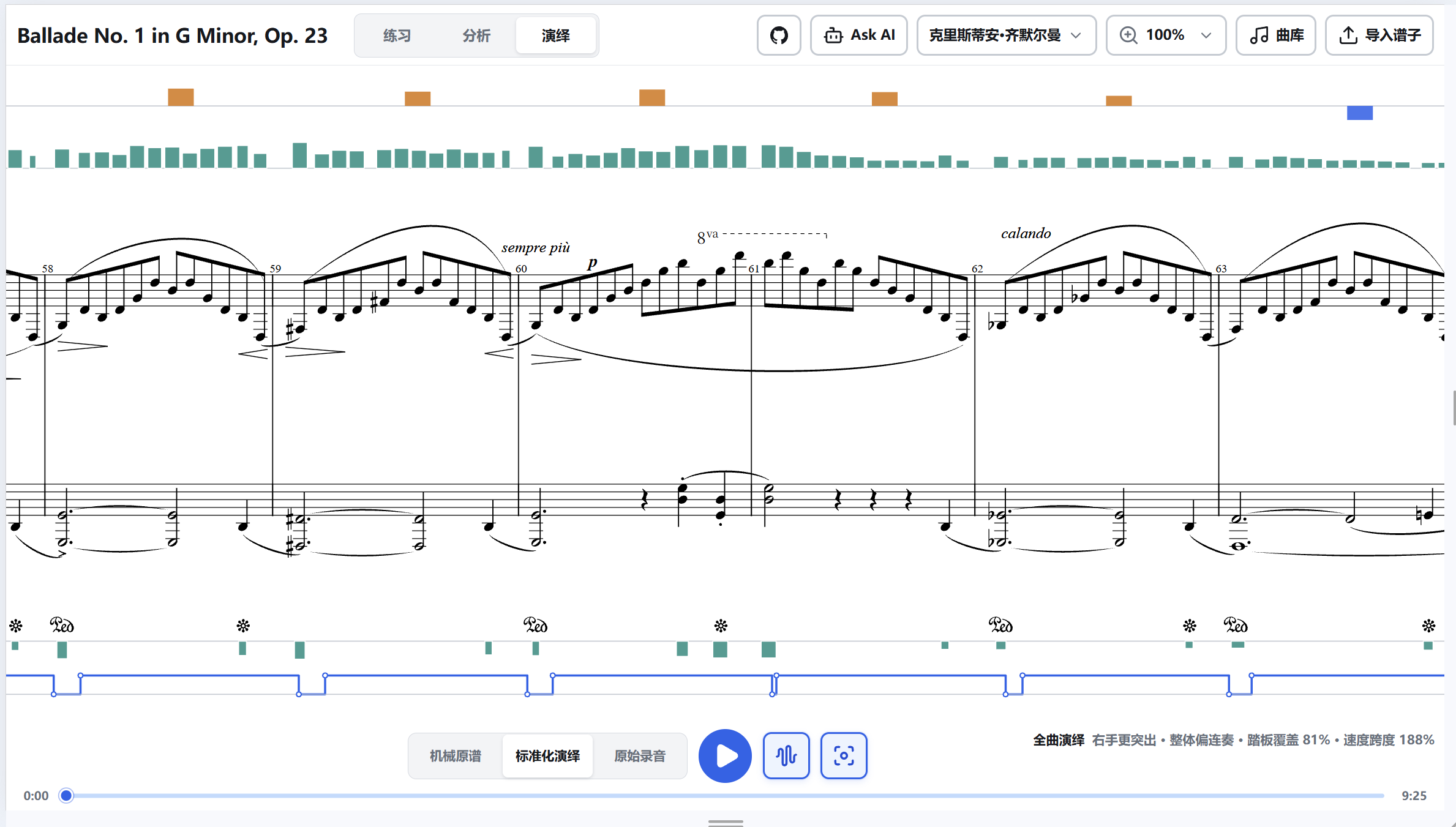The width and height of the screenshot is (1456, 827).
Task: Click measure number 61 in the score
Action: [754, 269]
